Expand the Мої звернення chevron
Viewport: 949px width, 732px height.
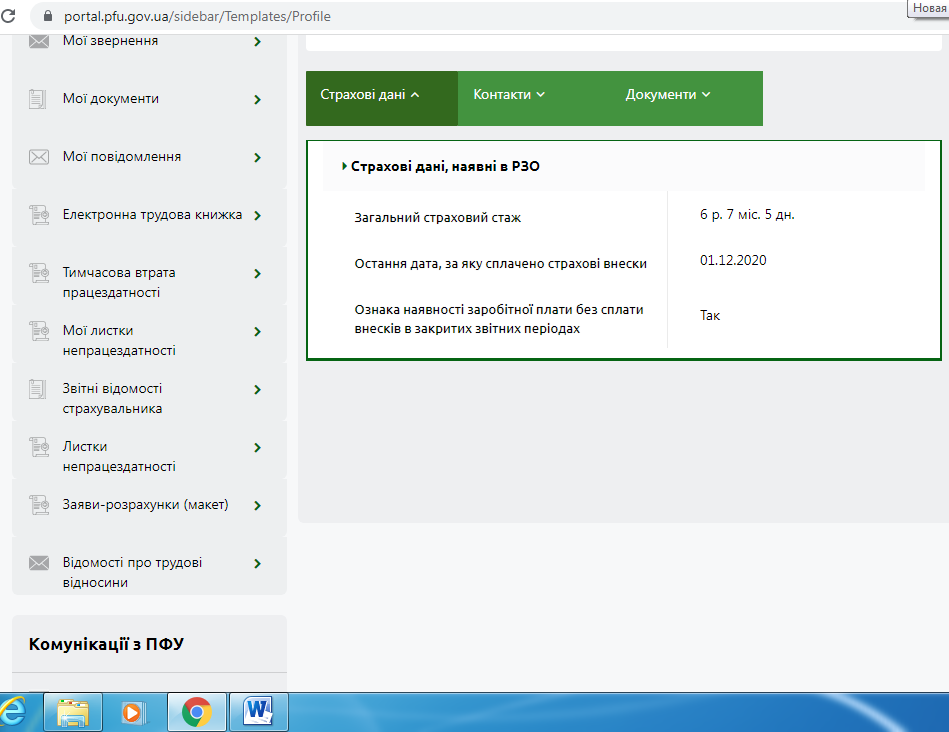tap(257, 42)
